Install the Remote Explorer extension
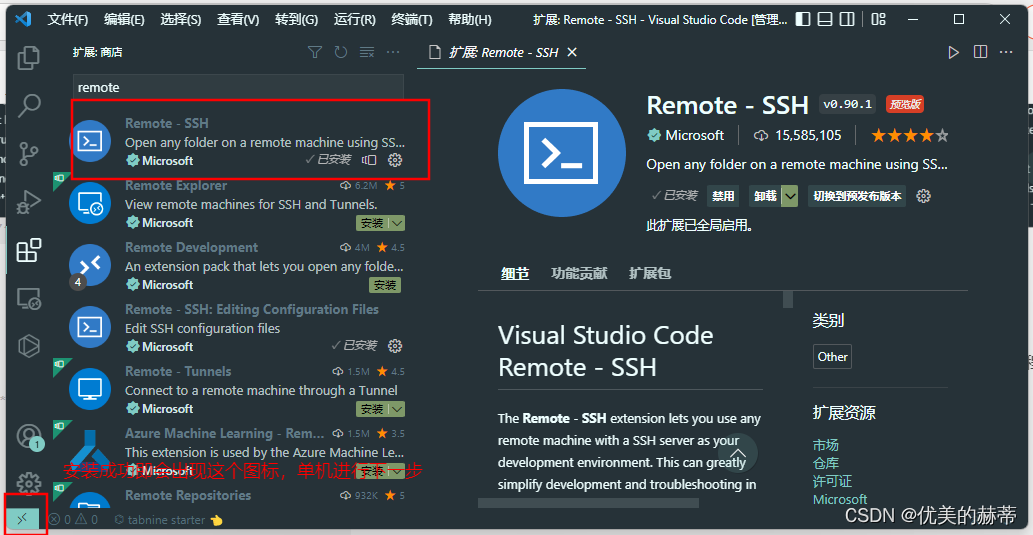 tap(372, 223)
